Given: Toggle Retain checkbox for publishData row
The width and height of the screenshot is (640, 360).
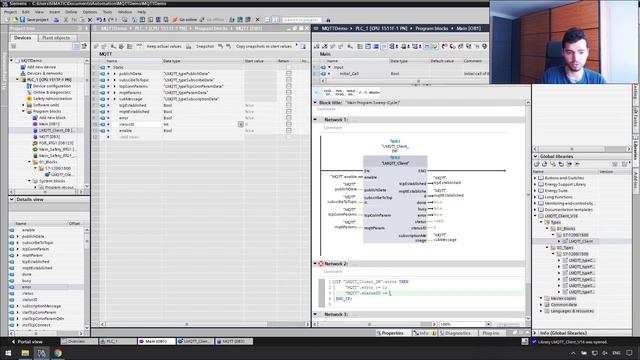Looking at the screenshot, I should (x=289, y=73).
